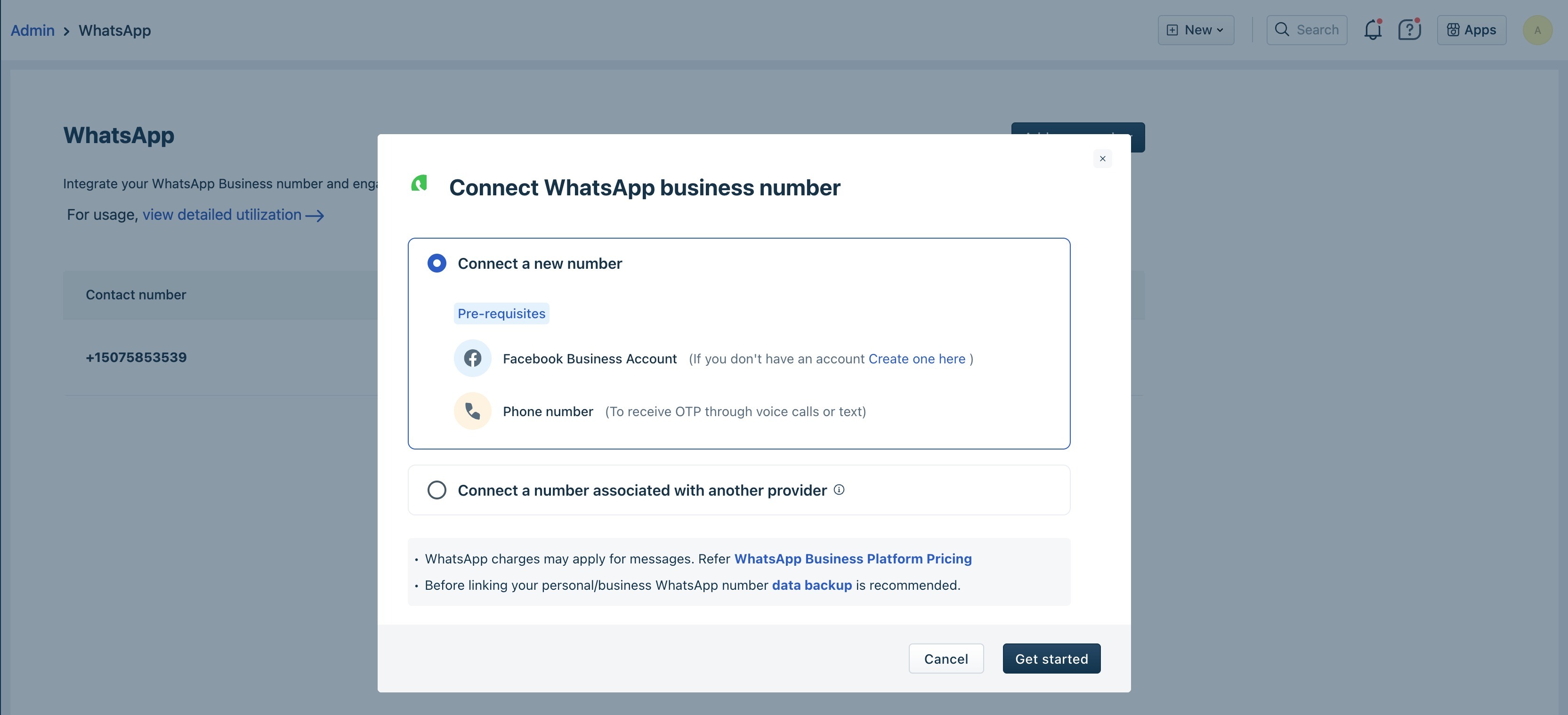This screenshot has height=715, width=1568.
Task: Click the Facebook logo icon
Action: pos(472,358)
